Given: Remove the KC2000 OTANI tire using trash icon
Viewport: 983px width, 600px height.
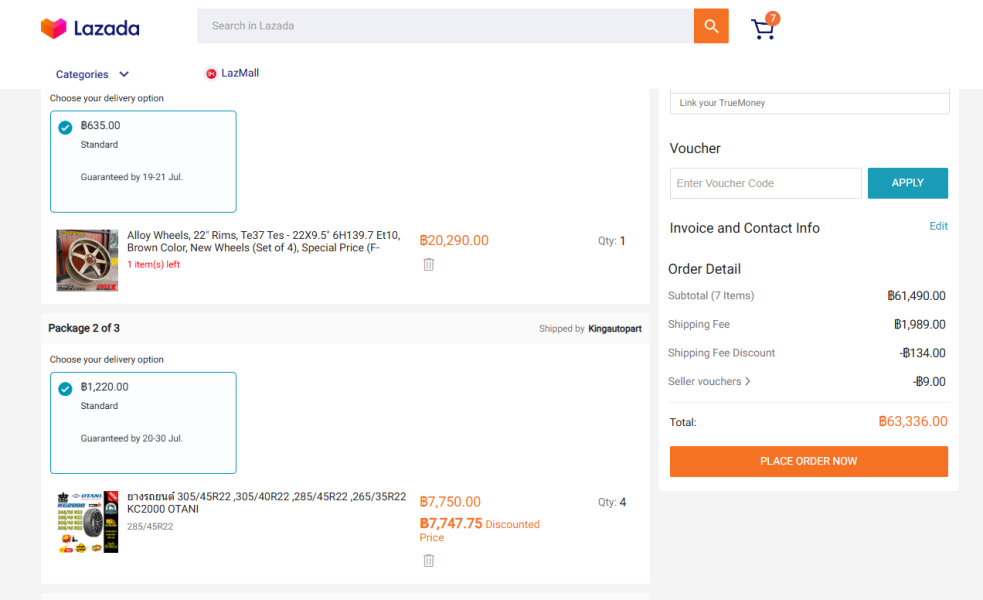Looking at the screenshot, I should click(x=428, y=561).
